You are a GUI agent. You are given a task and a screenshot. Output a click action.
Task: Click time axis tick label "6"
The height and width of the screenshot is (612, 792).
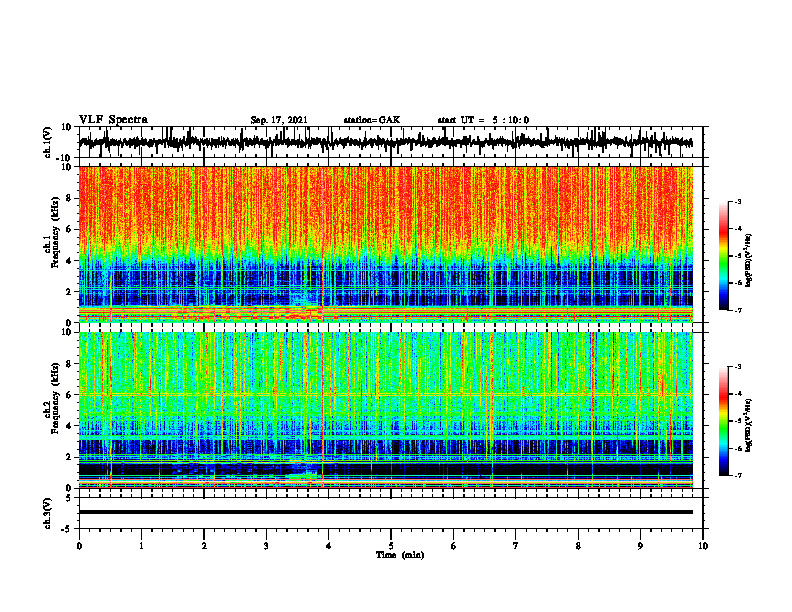click(x=454, y=546)
